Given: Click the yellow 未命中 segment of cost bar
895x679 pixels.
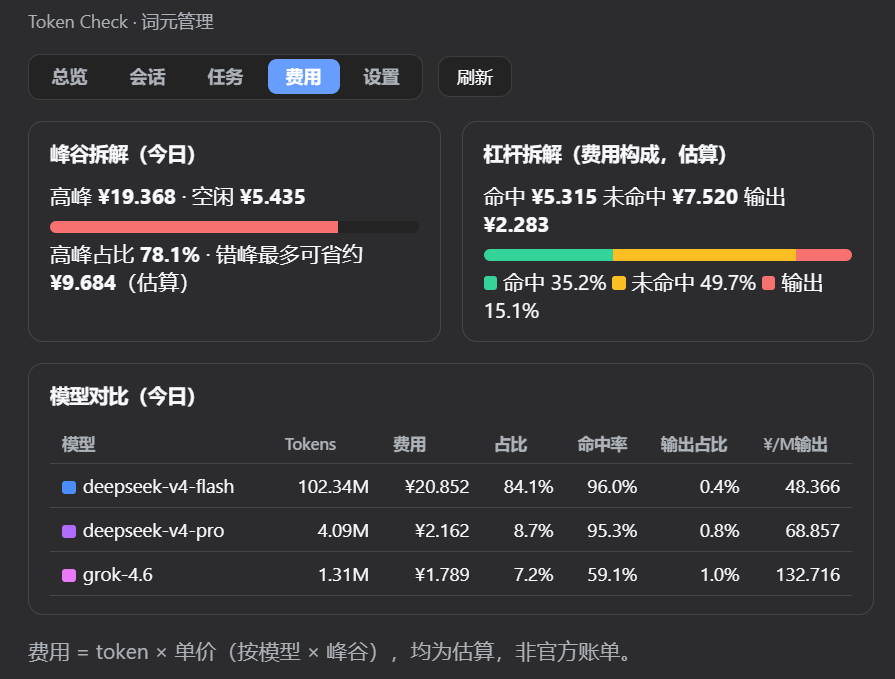Looking at the screenshot, I should pos(704,255).
